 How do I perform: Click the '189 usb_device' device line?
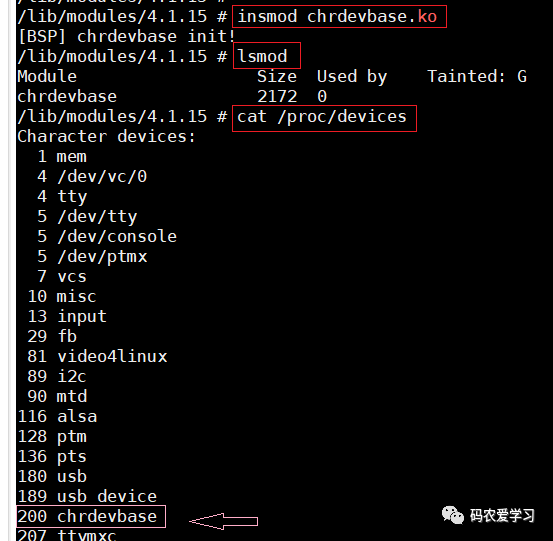click(87, 496)
